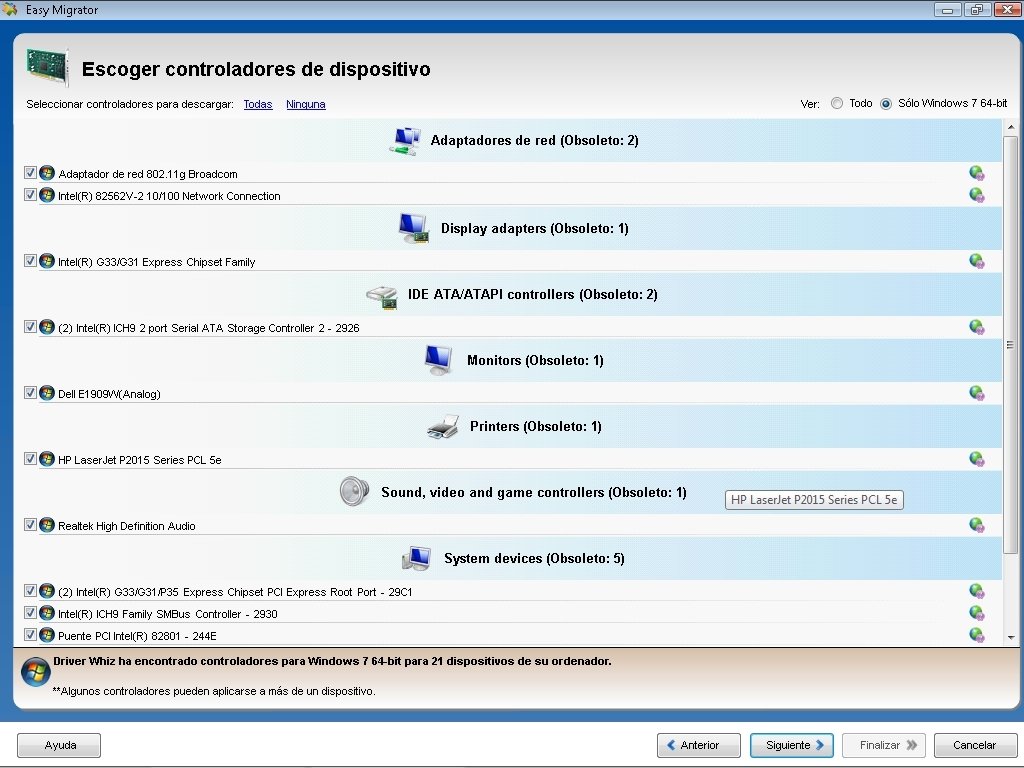Viewport: 1024px width, 768px height.
Task: Click globe download icon for Adaptador de red 802.11g Broadcom
Action: pyautogui.click(x=977, y=173)
